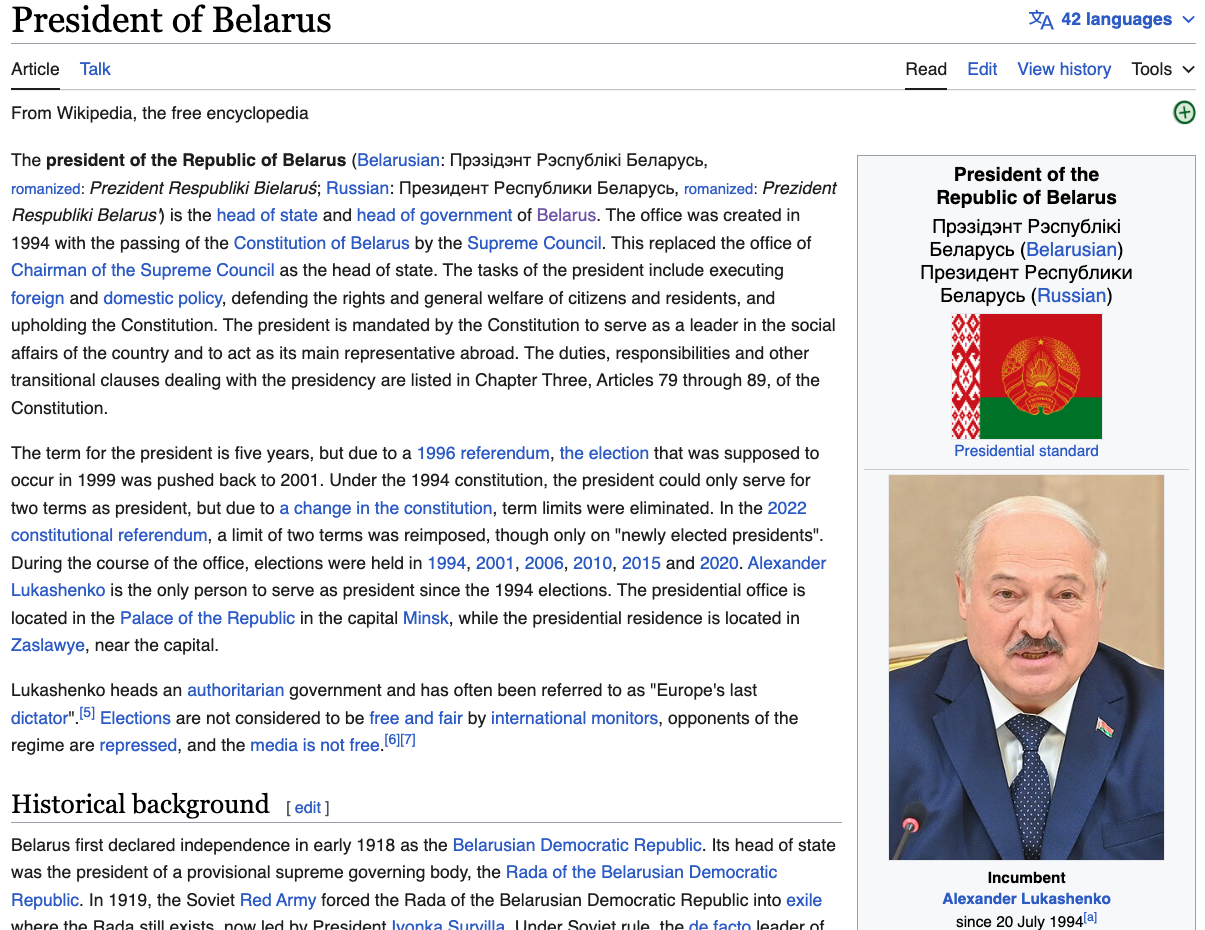Open the head of state link
Screen dimensions: 1205x930
[x=267, y=215]
